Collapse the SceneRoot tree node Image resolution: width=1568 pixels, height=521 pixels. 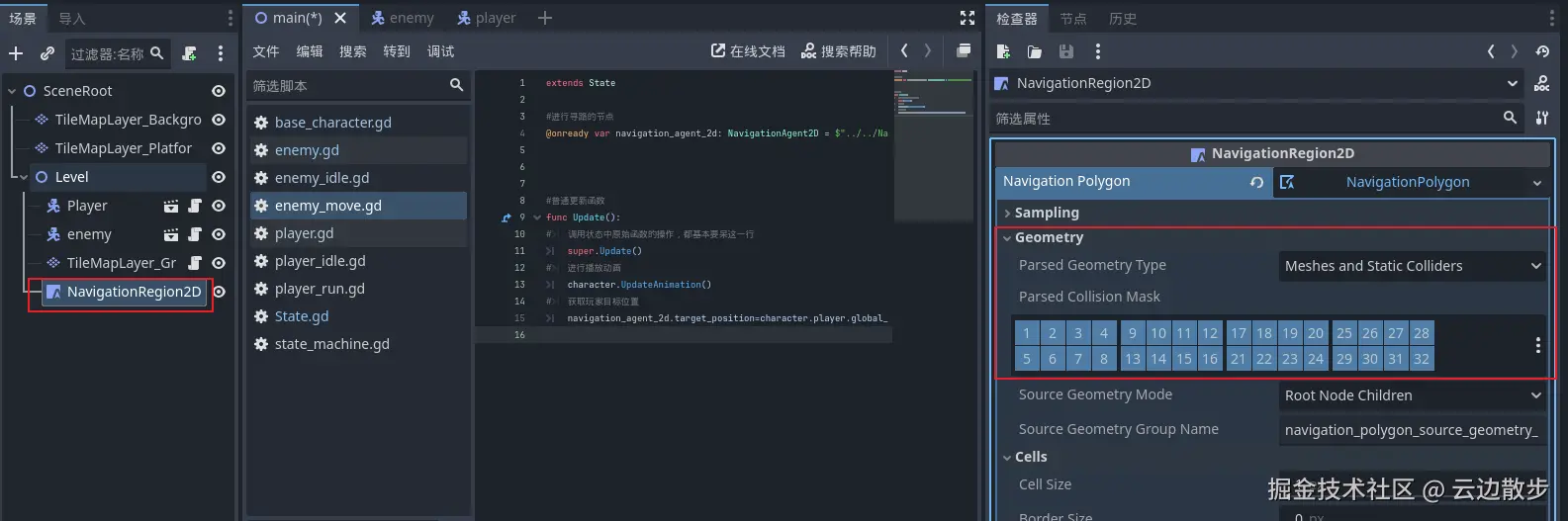(x=12, y=91)
